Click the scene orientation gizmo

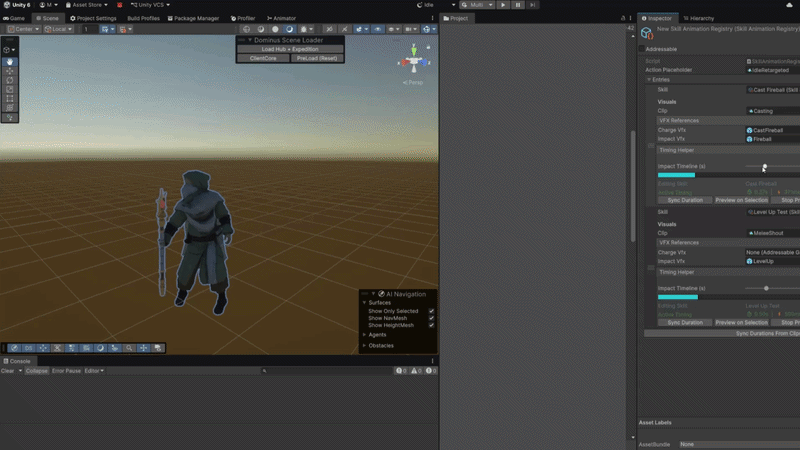pyautogui.click(x=414, y=61)
